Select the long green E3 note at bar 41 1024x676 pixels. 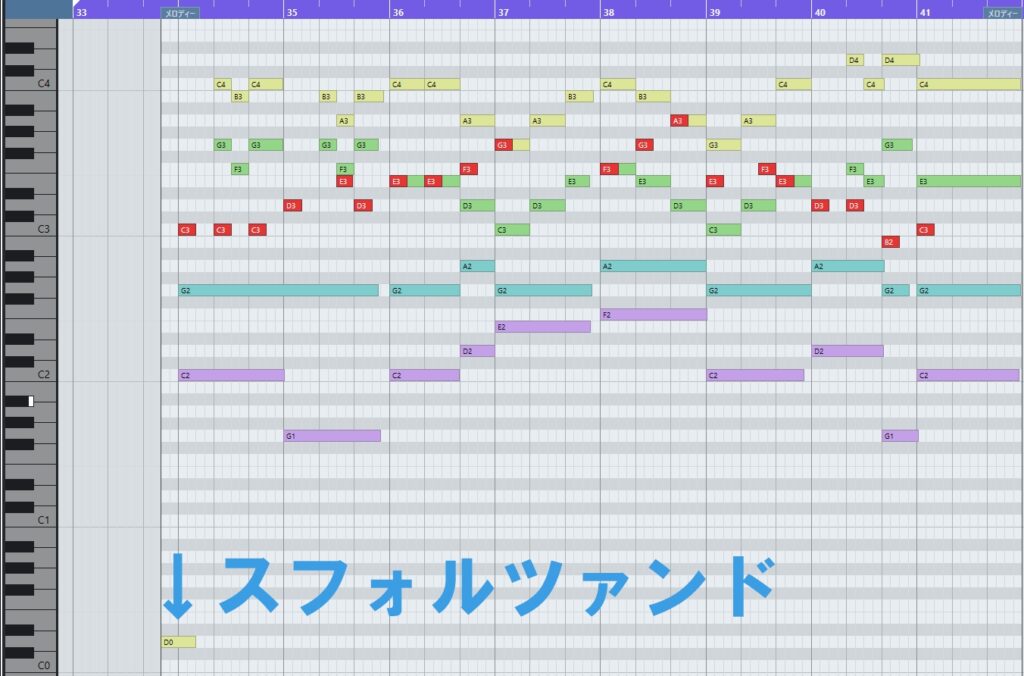point(968,182)
